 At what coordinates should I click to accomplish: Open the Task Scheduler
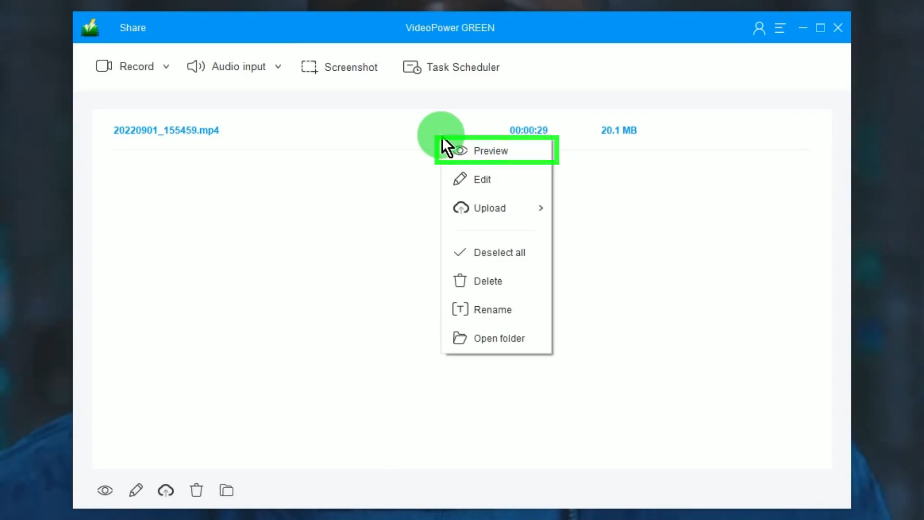click(x=451, y=67)
